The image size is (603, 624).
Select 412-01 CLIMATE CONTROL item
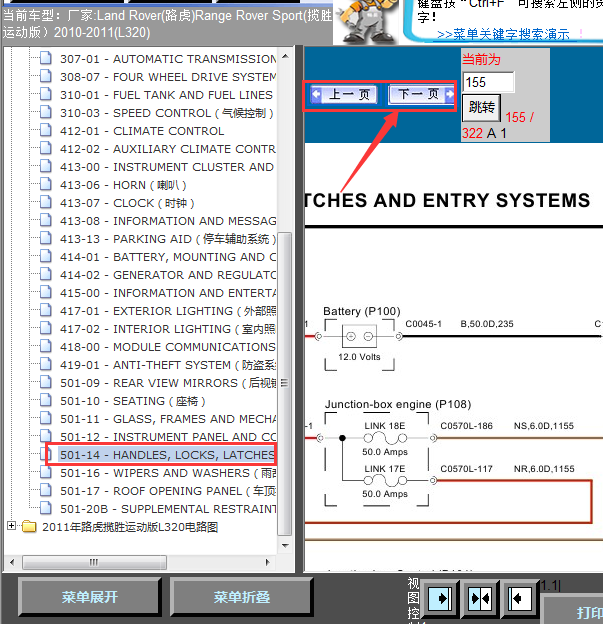(142, 131)
